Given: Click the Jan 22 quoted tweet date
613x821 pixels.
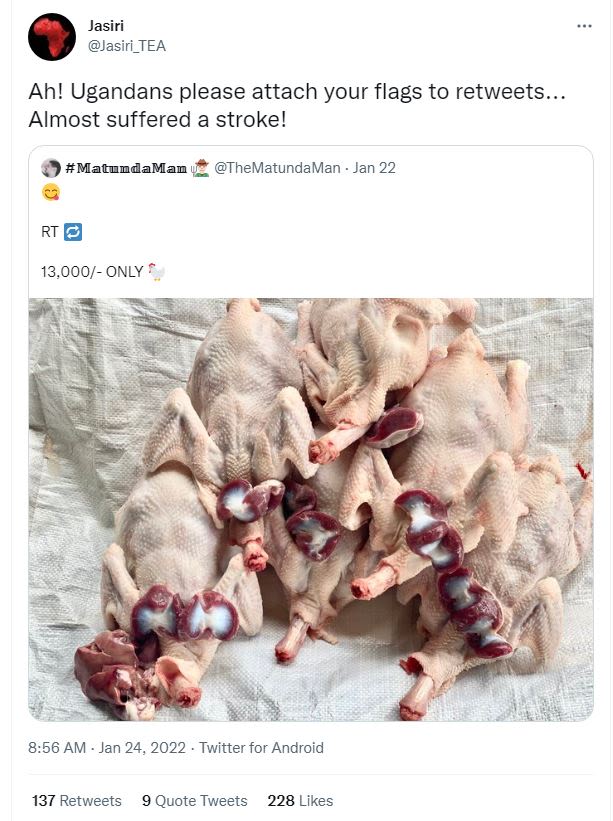Looking at the screenshot, I should tap(374, 168).
